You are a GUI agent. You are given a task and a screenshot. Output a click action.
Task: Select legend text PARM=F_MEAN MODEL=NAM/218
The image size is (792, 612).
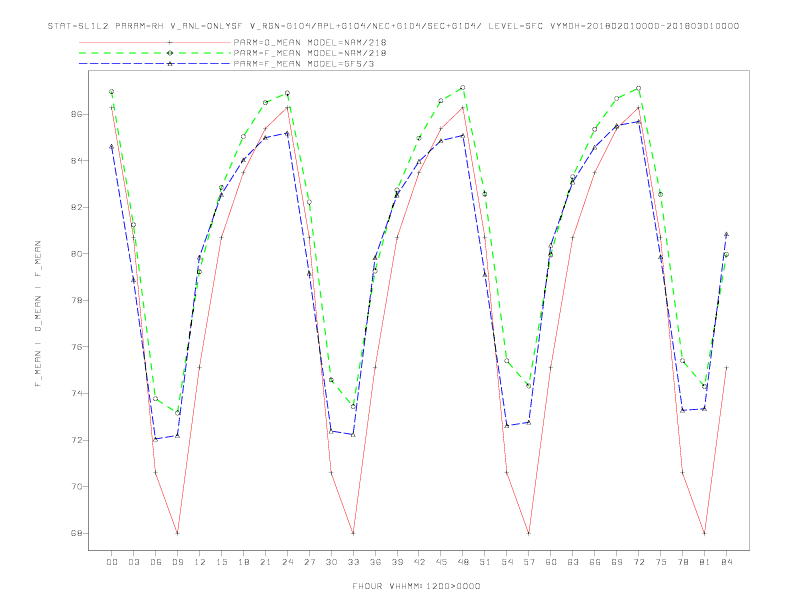(310, 53)
